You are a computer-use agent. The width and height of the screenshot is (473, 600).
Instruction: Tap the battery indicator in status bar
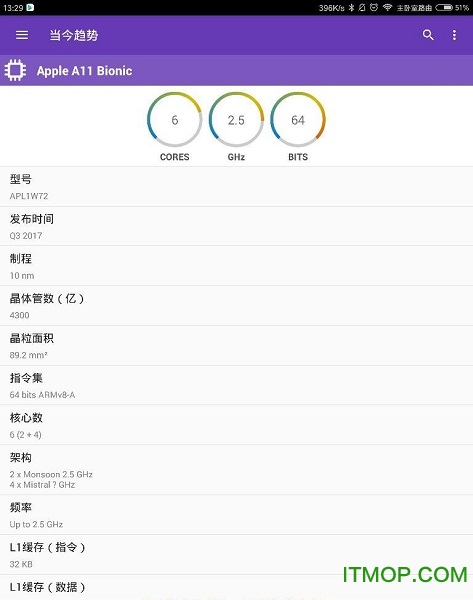coord(444,8)
